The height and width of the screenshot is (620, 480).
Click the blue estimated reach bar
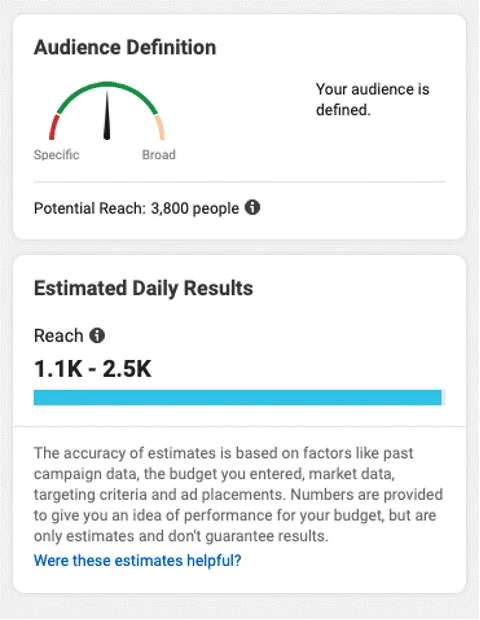point(238,397)
